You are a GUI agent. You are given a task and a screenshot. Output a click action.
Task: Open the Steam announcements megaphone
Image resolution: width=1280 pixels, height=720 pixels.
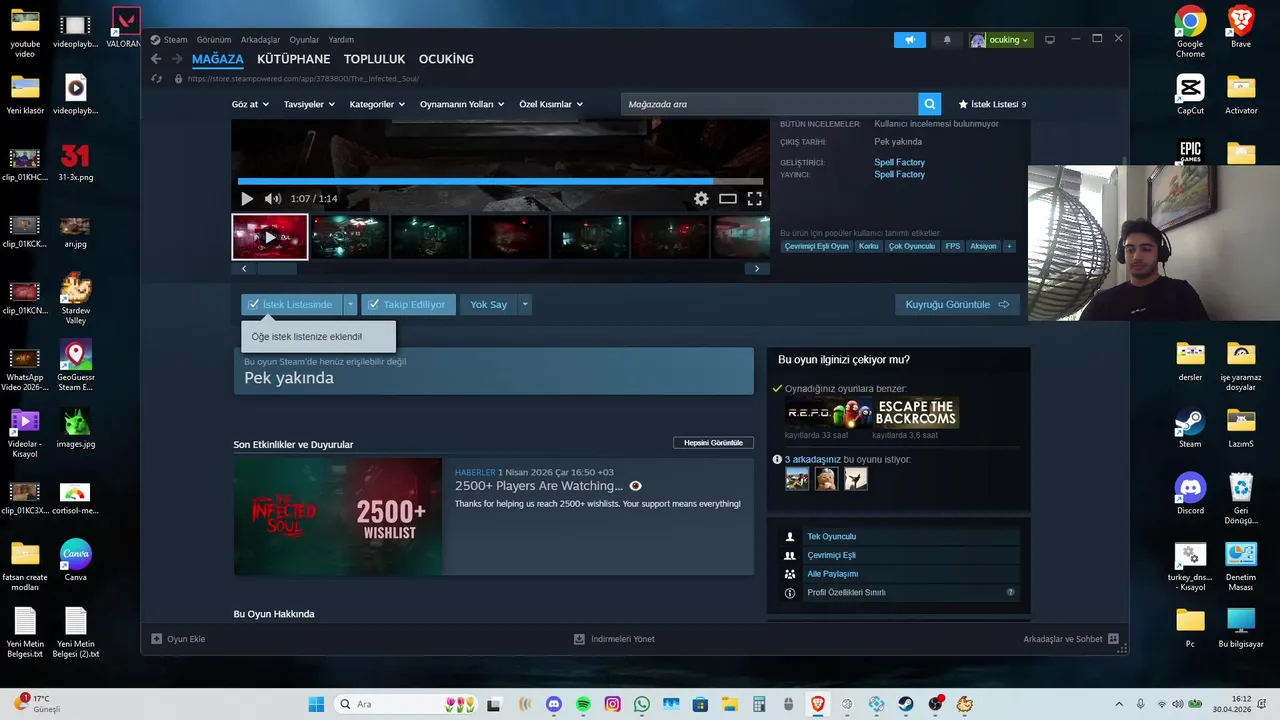910,40
